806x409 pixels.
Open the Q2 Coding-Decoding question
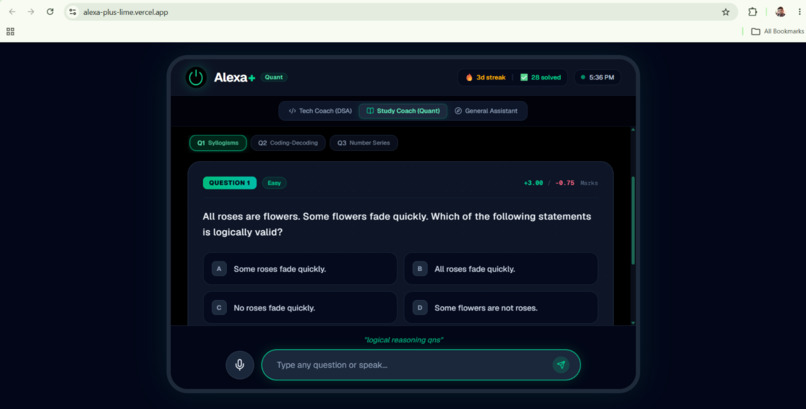(x=288, y=143)
